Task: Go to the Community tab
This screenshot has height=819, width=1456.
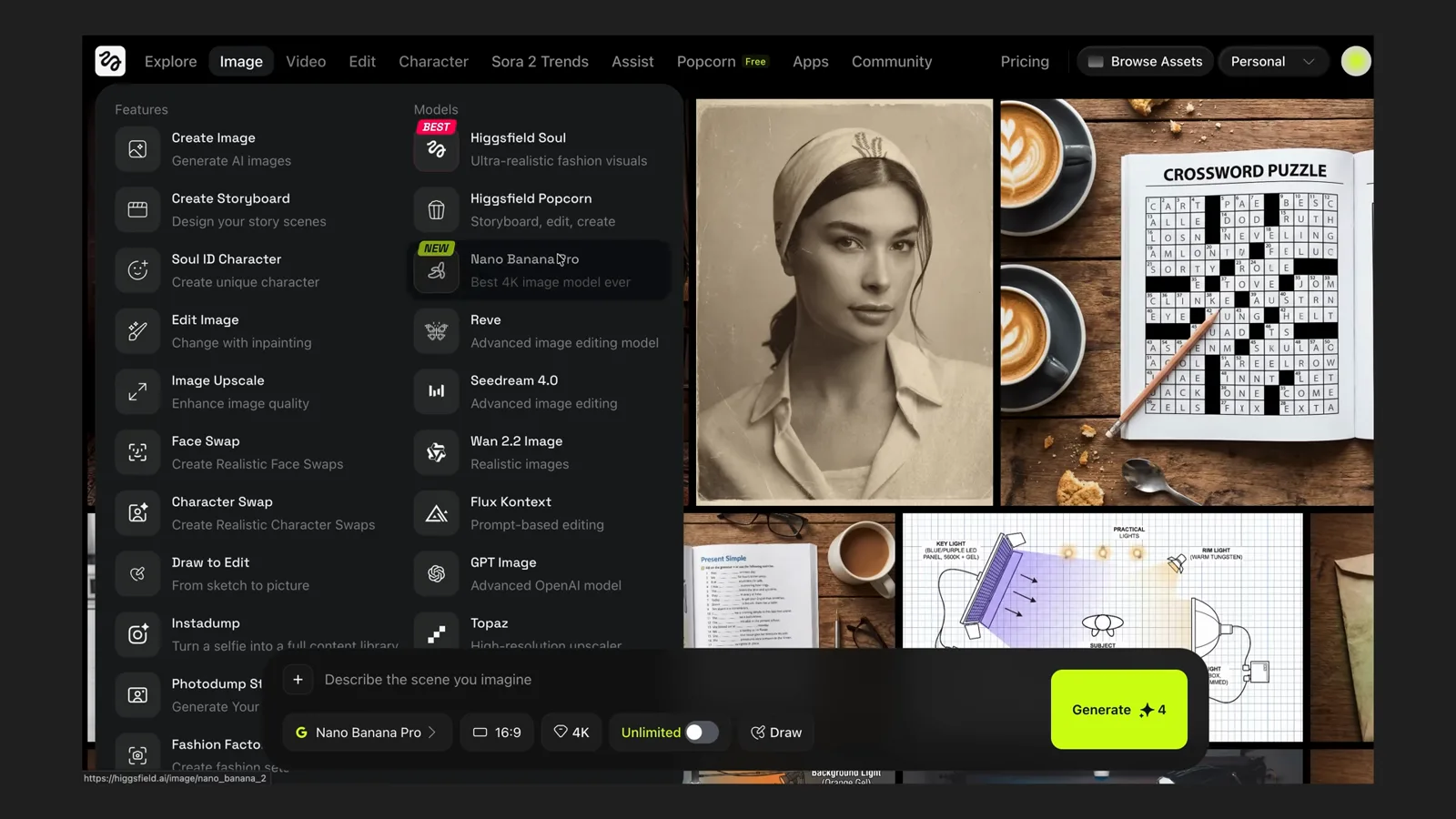Action: (x=892, y=61)
